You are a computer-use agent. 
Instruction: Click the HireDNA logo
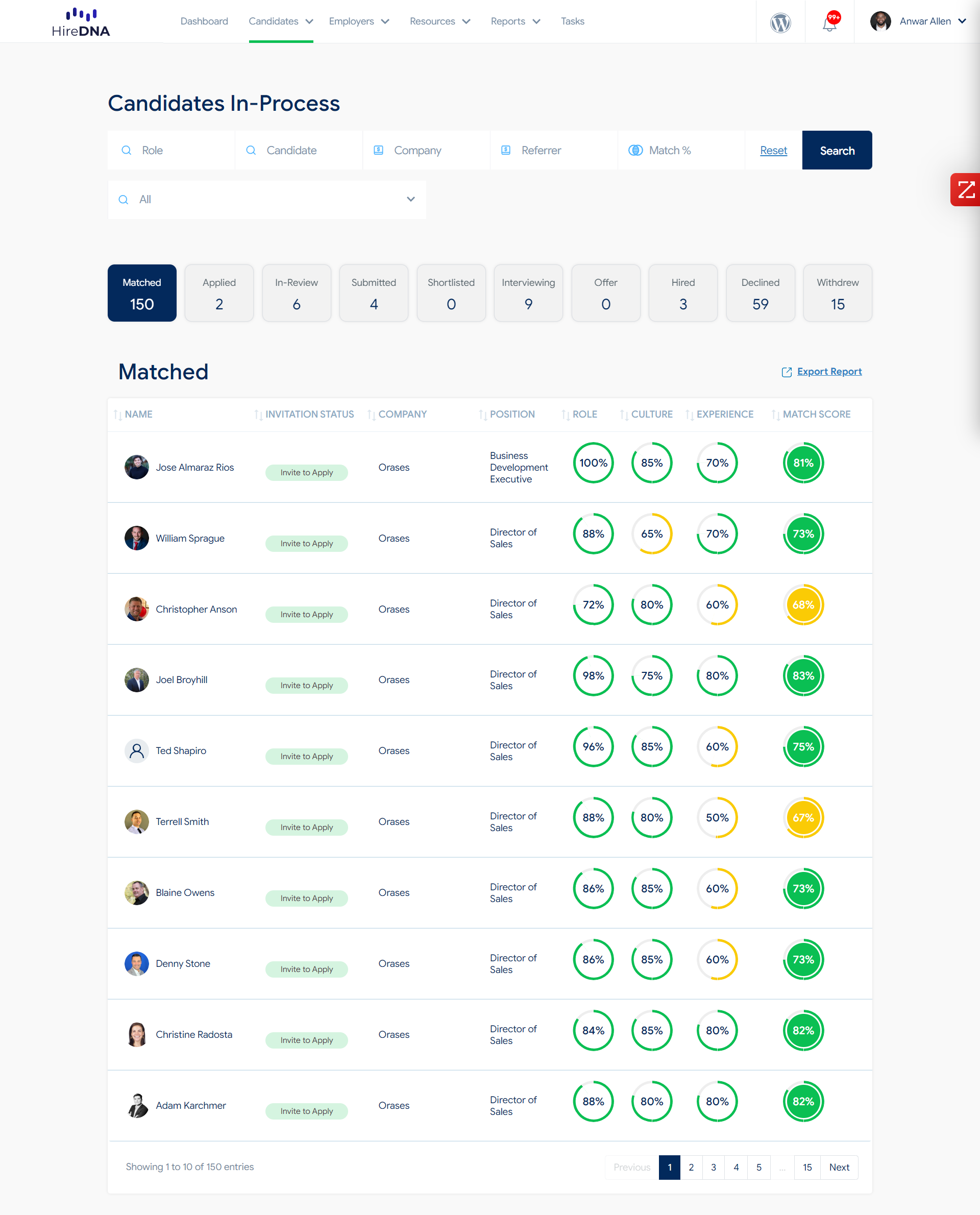(x=81, y=22)
